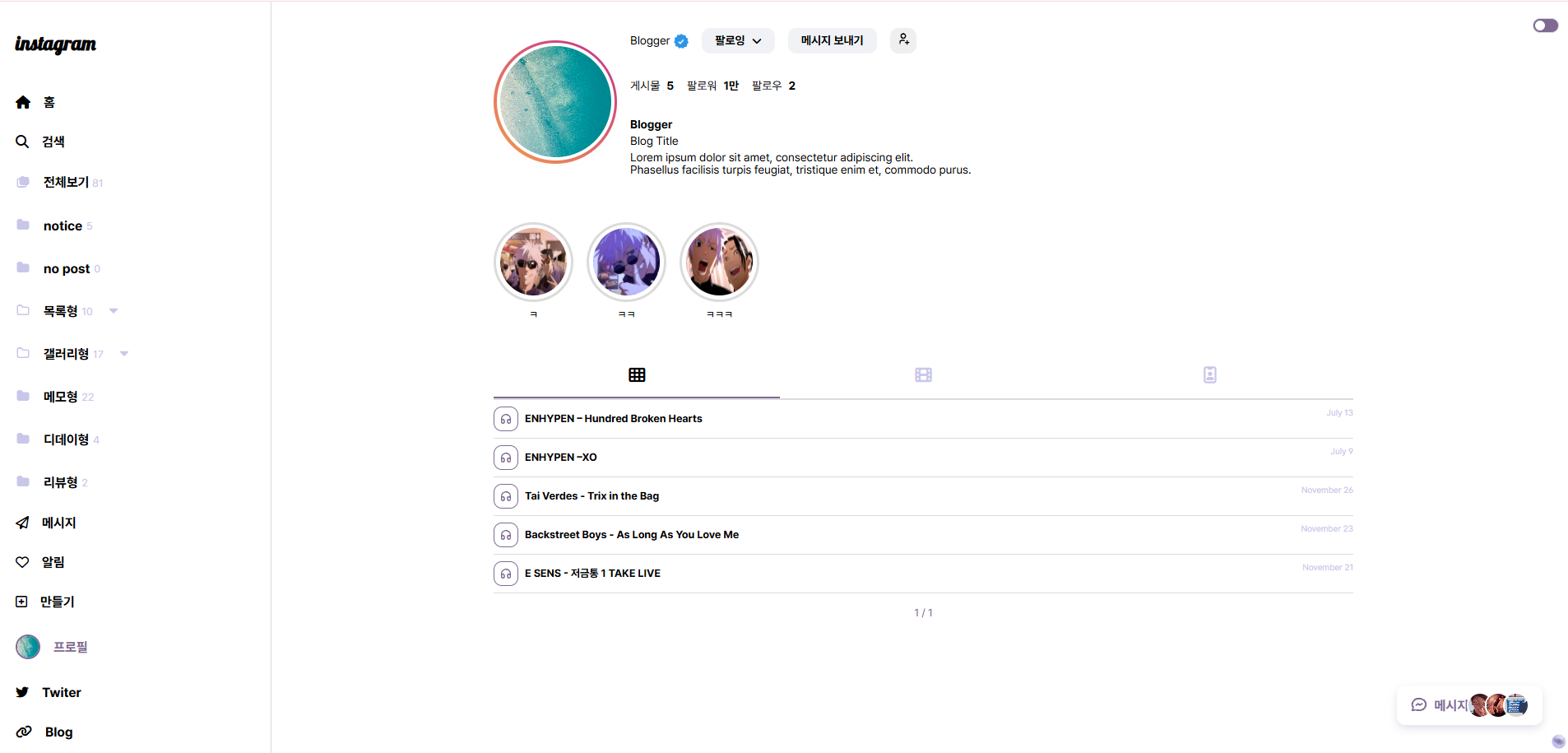This screenshot has height=753, width=1568.
Task: Click the Twitter bird icon
Action: tap(22, 692)
